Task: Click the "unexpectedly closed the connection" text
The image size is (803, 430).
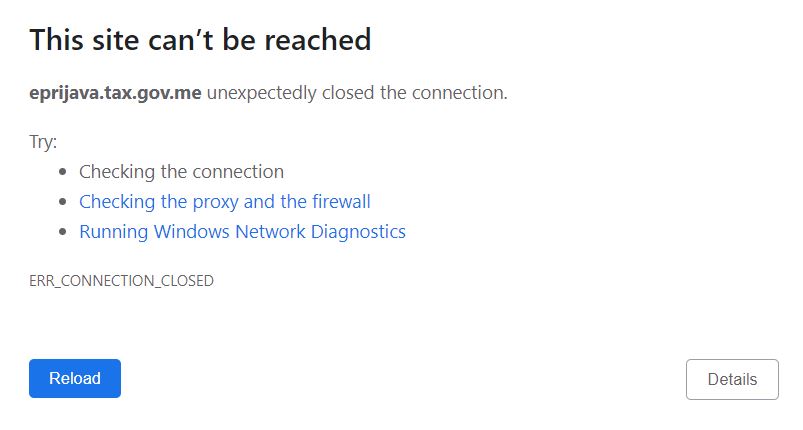Action: click(x=357, y=94)
